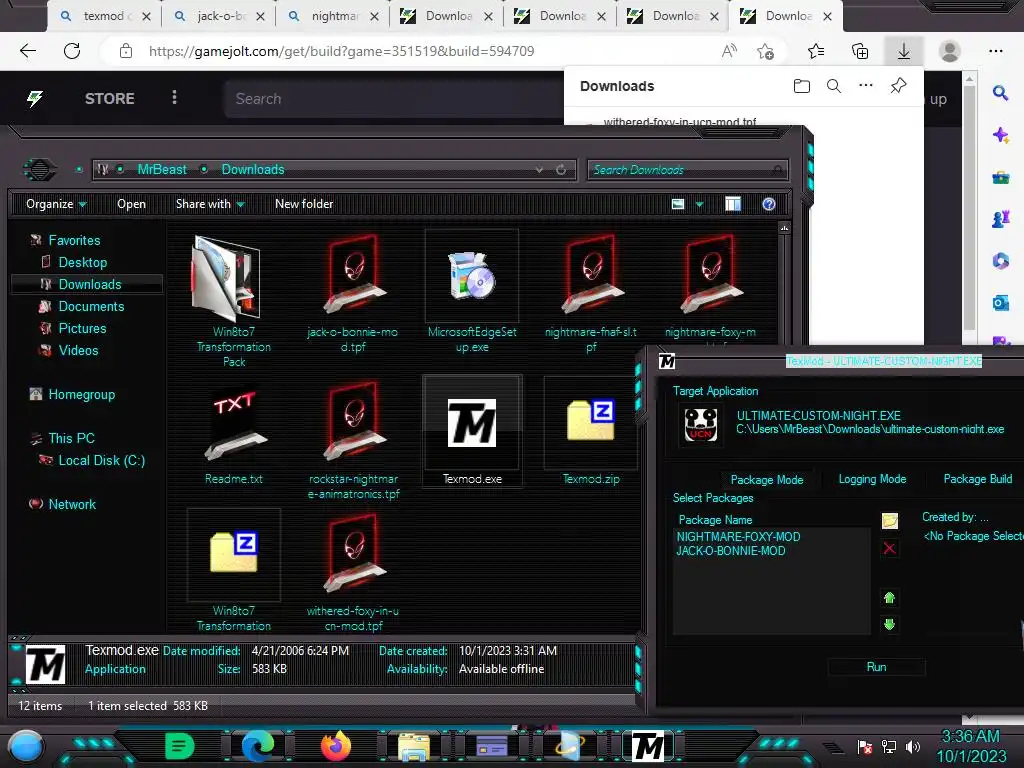Open TexMod package browse folder icon

pyautogui.click(x=889, y=520)
